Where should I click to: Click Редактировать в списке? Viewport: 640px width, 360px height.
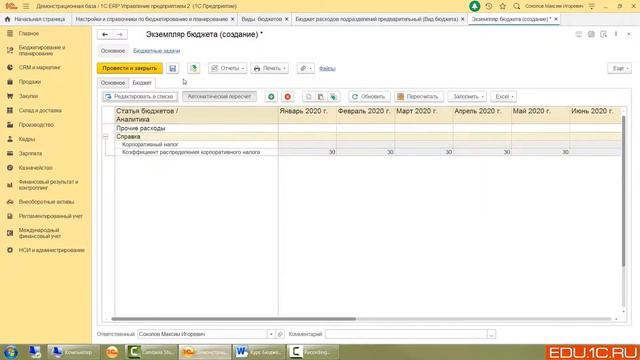pos(140,97)
